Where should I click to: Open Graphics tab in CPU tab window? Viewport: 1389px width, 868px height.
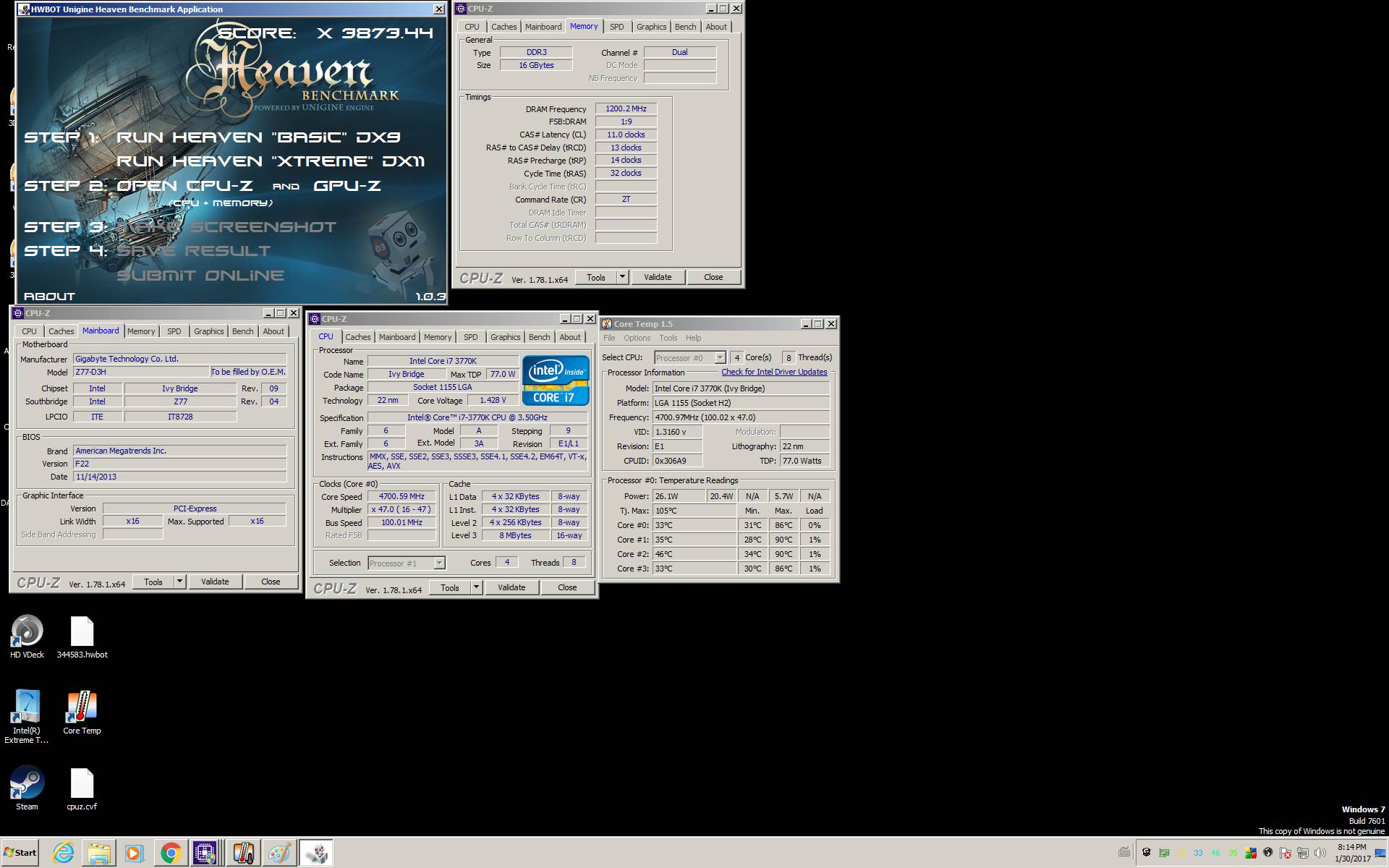(505, 337)
